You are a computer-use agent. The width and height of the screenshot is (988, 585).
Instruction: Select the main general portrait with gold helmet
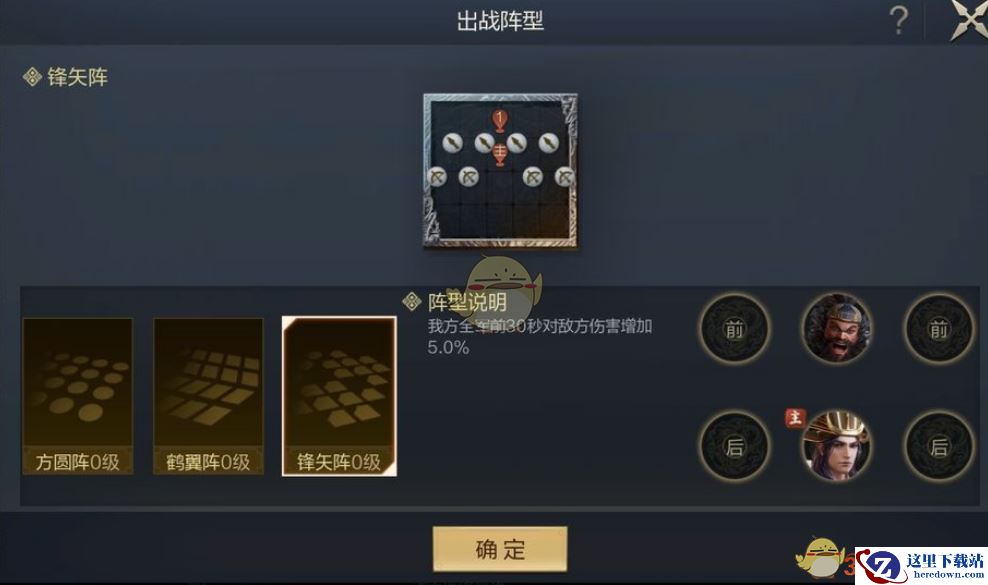point(836,445)
